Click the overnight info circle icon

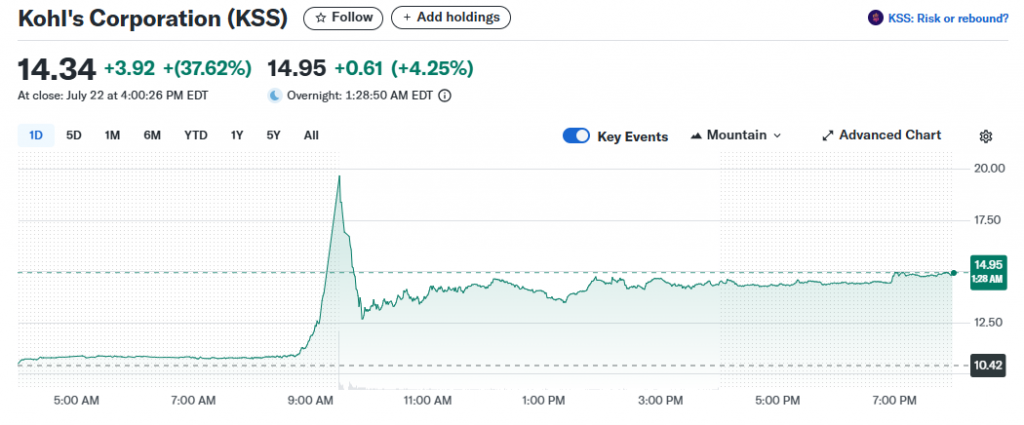[444, 95]
